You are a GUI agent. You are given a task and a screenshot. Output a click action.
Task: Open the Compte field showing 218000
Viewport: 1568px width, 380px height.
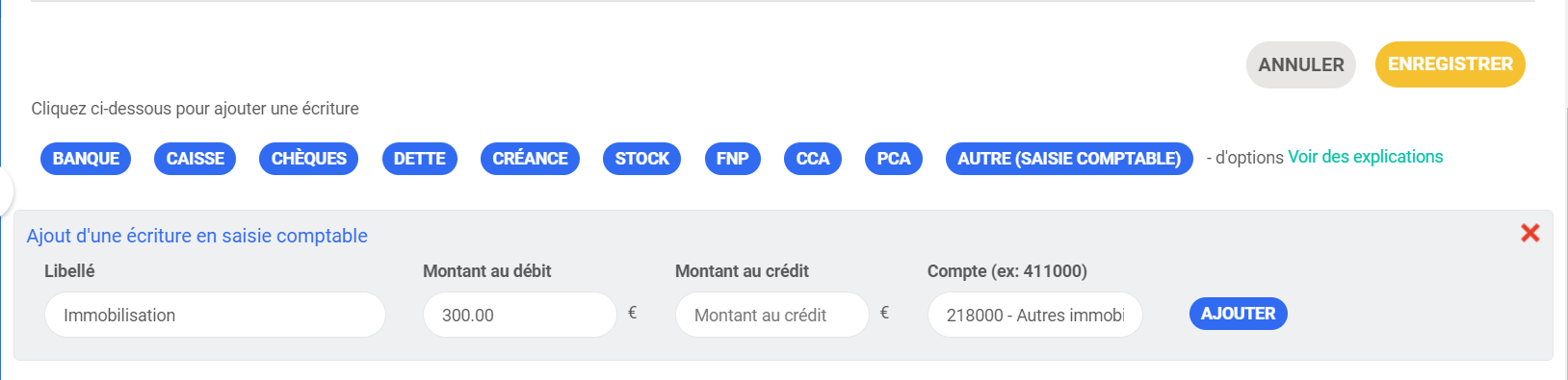(x=1034, y=315)
